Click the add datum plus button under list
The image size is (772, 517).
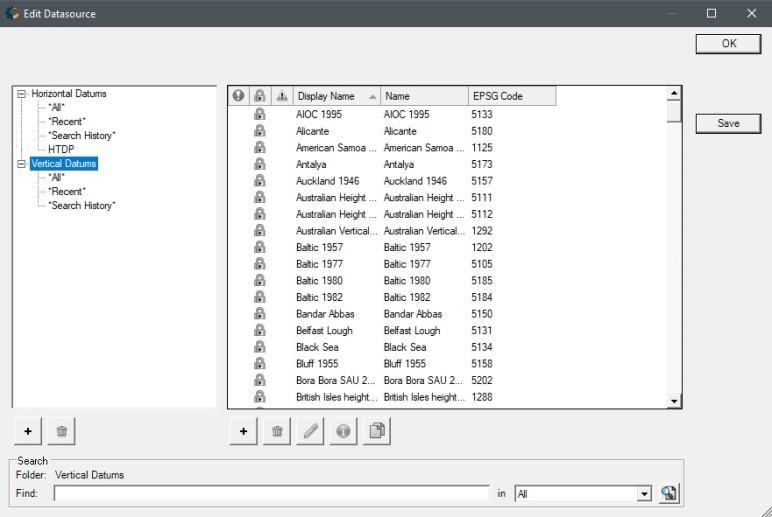tap(243, 431)
